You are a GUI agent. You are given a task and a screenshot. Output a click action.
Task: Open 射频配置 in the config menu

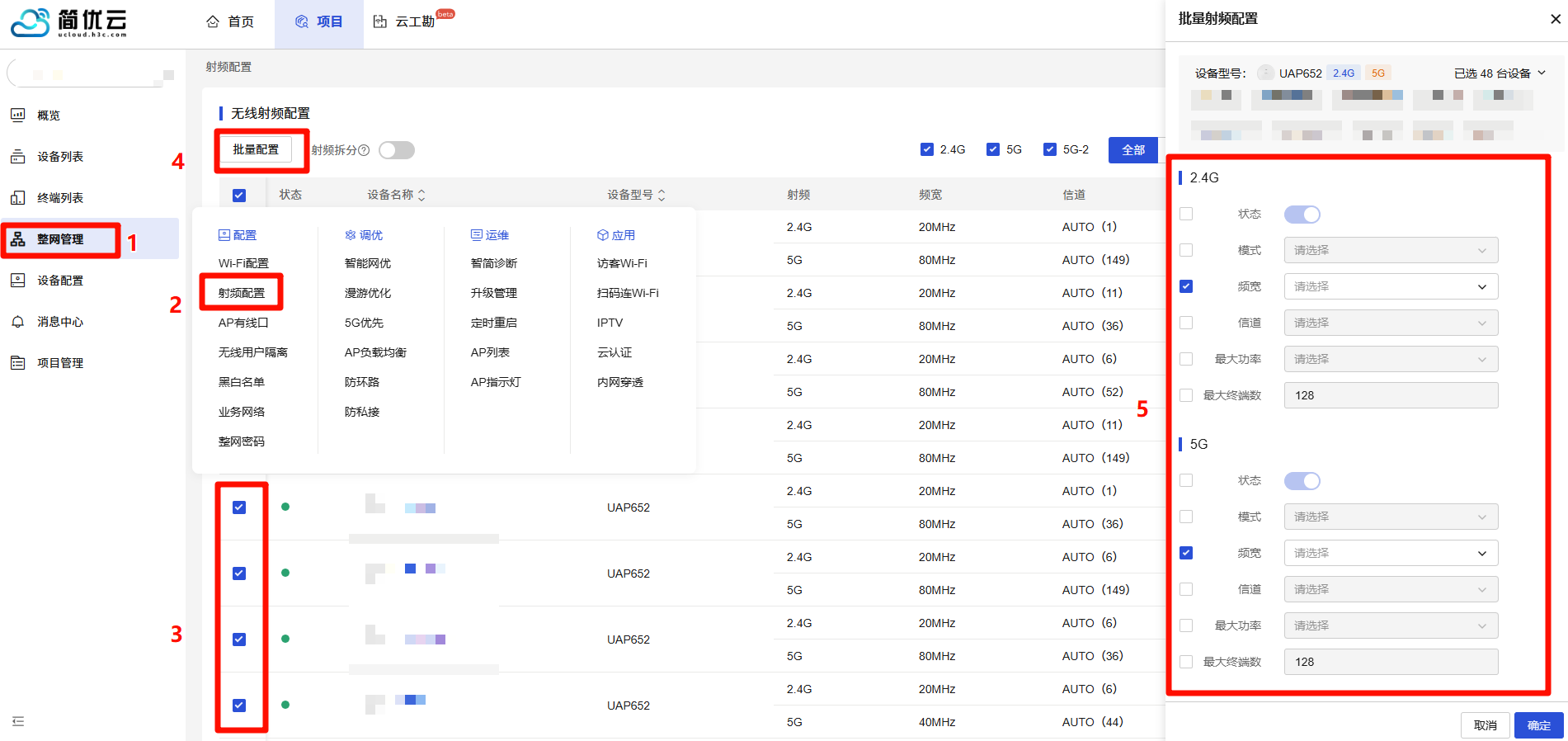pos(242,293)
